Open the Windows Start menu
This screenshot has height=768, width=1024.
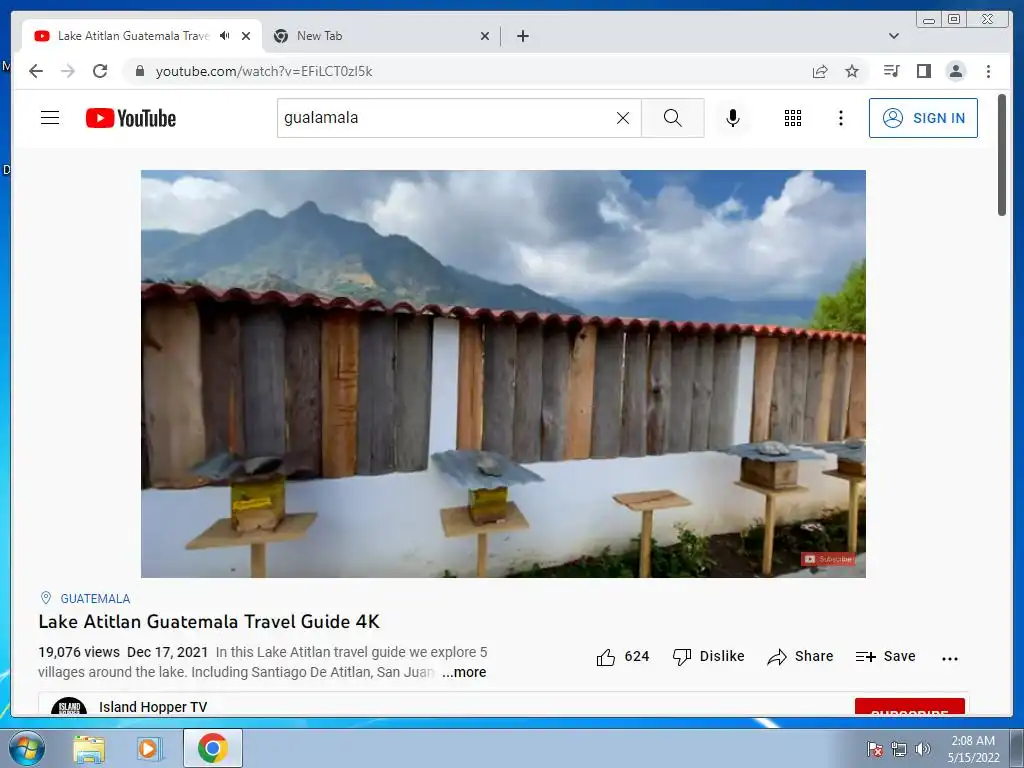27,748
